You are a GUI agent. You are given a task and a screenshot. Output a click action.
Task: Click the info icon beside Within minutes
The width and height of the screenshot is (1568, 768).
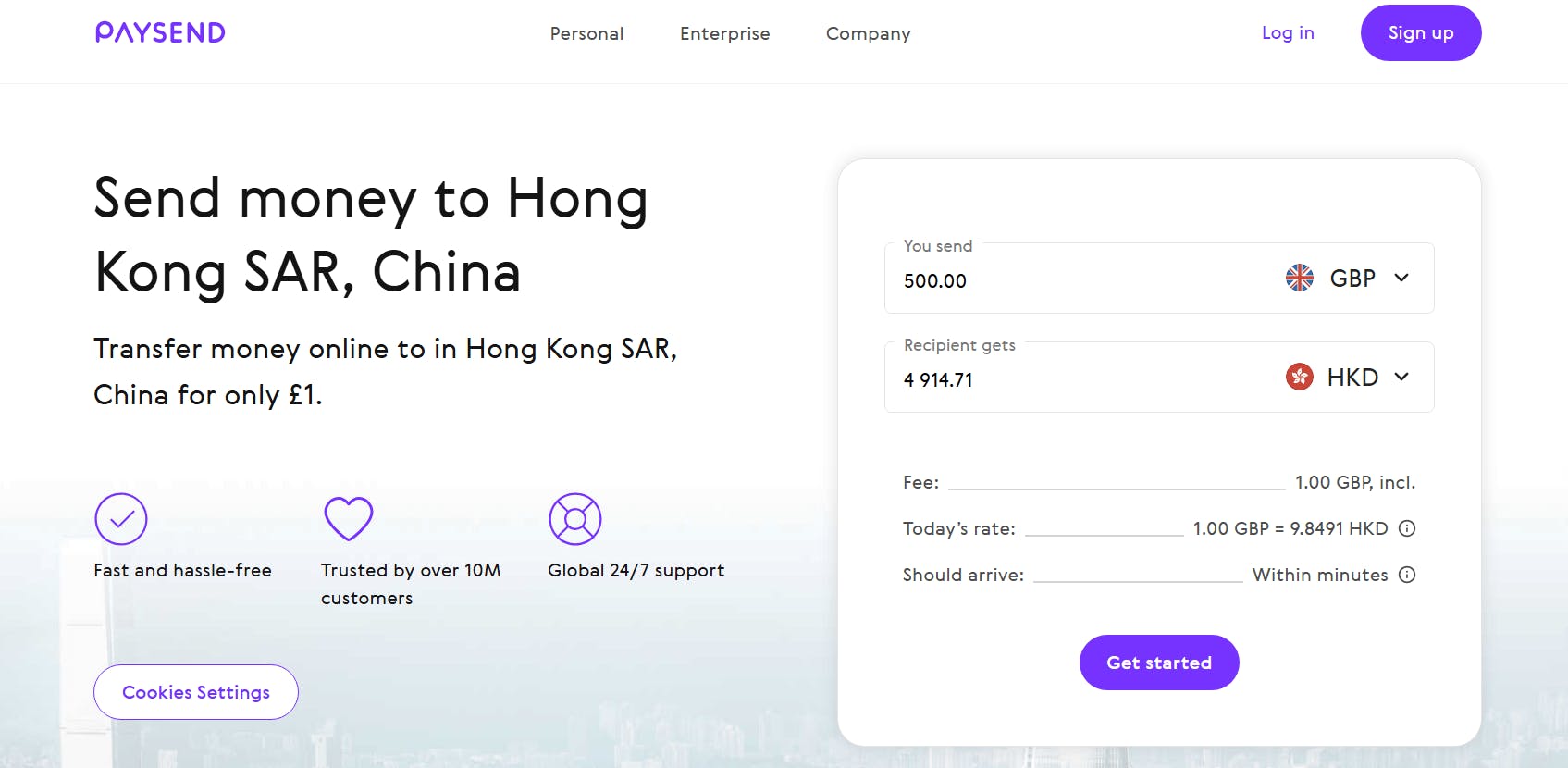click(1407, 575)
